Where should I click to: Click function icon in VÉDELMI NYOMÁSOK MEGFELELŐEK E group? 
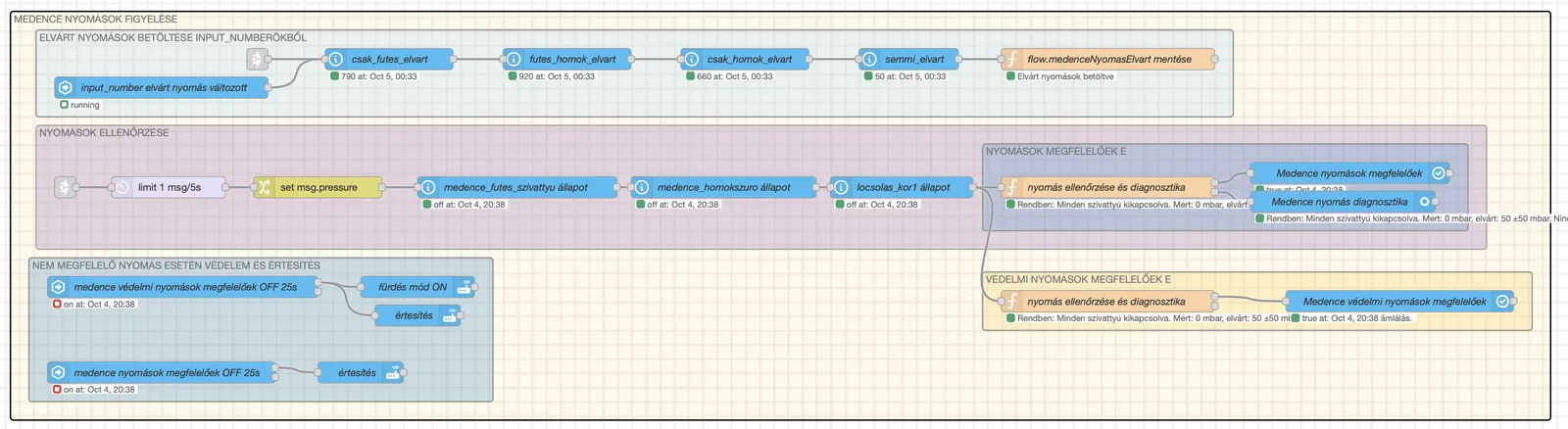tap(1011, 302)
